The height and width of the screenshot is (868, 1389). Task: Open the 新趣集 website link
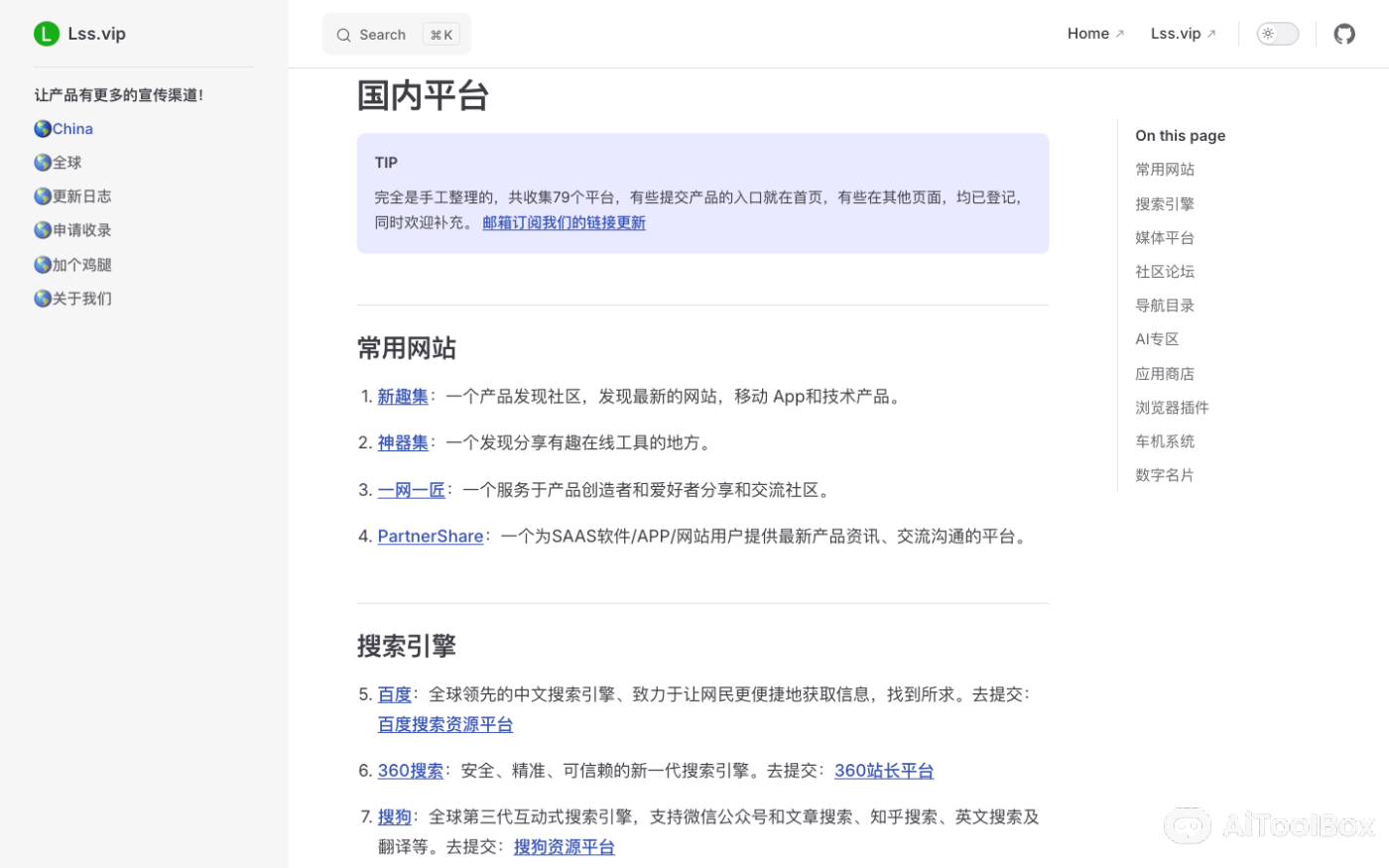pyautogui.click(x=402, y=397)
